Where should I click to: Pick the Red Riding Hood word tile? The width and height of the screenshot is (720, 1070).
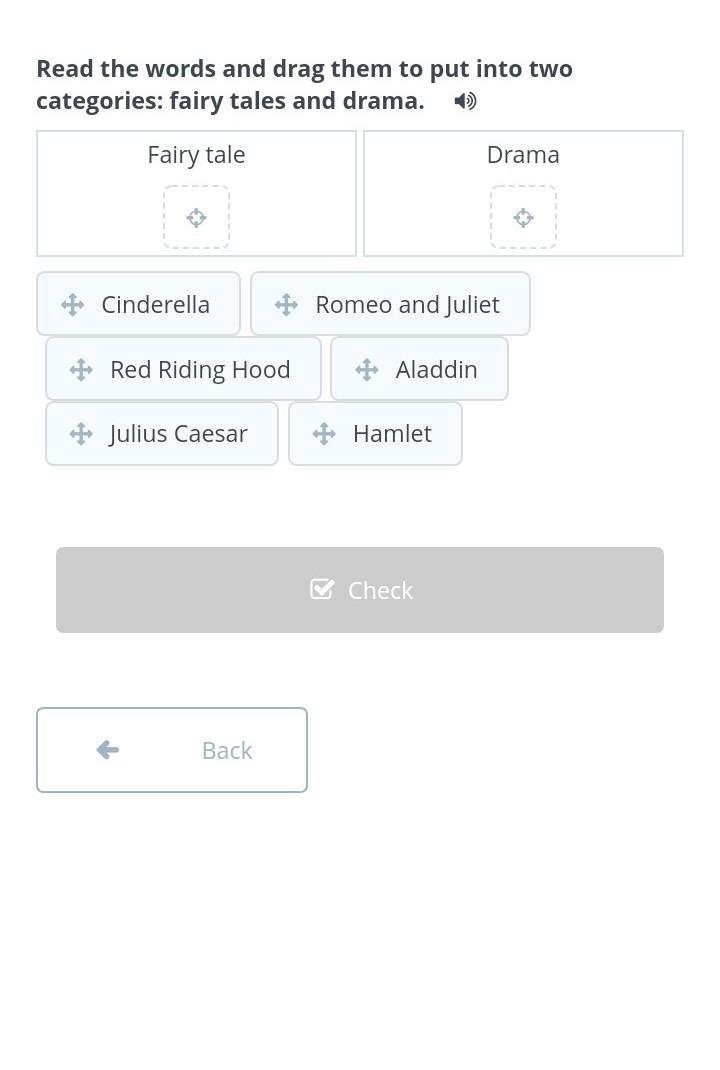pos(200,369)
